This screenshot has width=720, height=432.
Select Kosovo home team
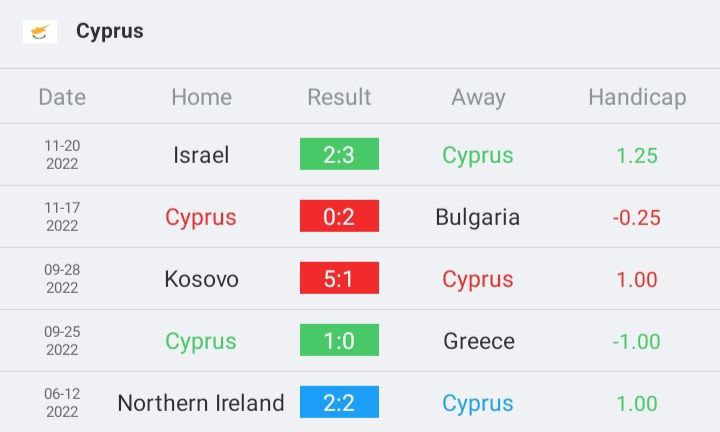click(x=202, y=279)
